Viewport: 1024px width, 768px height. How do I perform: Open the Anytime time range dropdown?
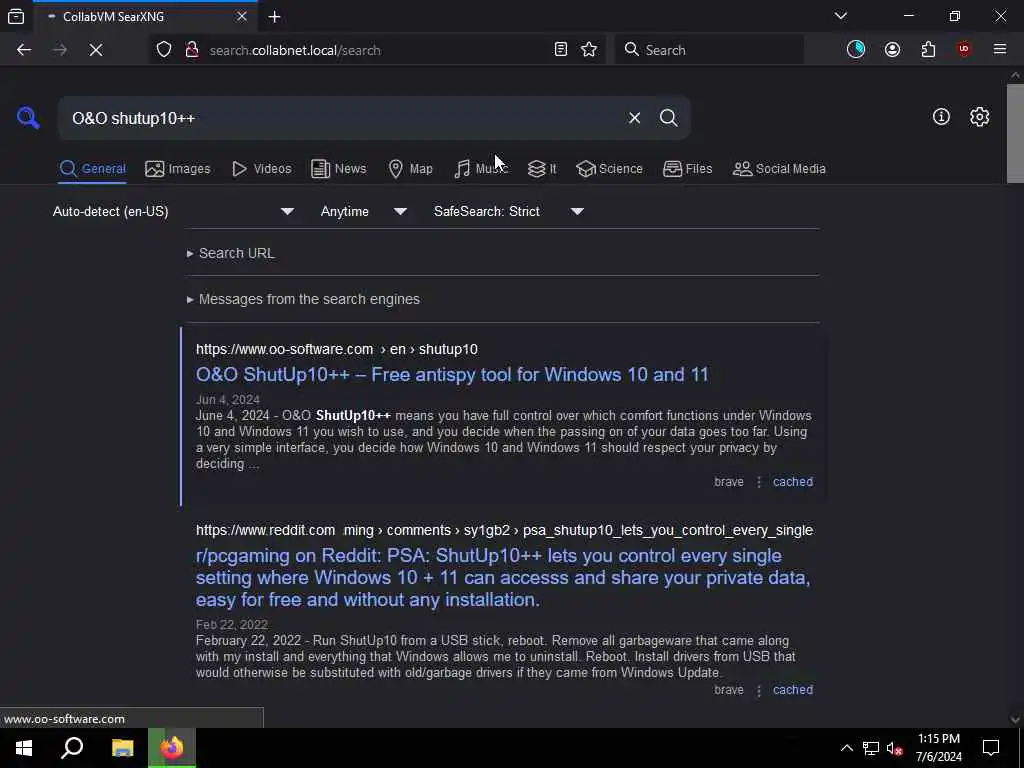364,212
